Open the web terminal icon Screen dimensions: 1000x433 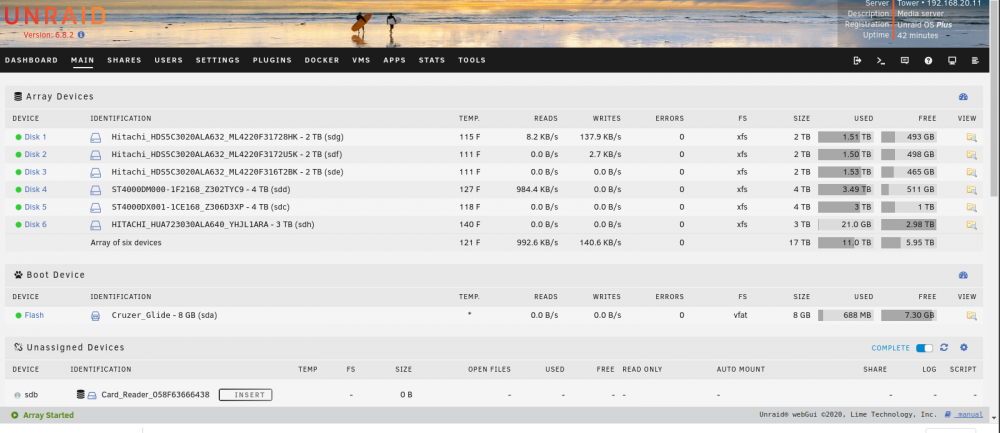tap(881, 61)
